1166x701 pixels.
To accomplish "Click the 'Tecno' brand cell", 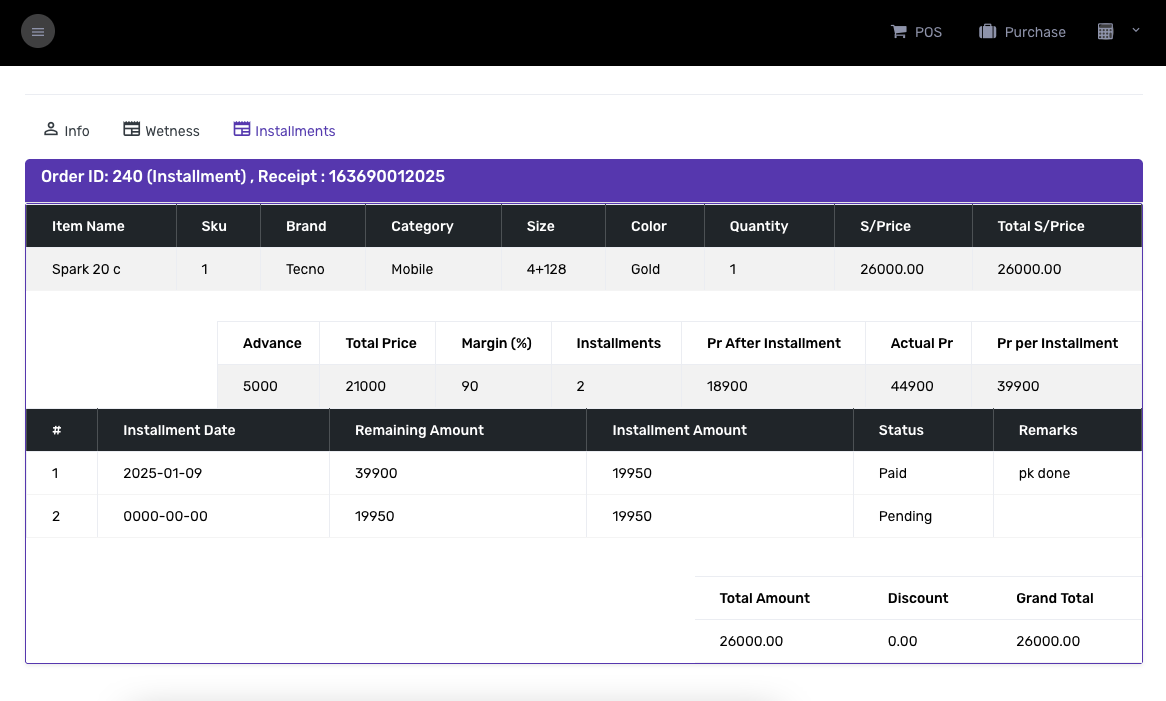I will coord(313,269).
